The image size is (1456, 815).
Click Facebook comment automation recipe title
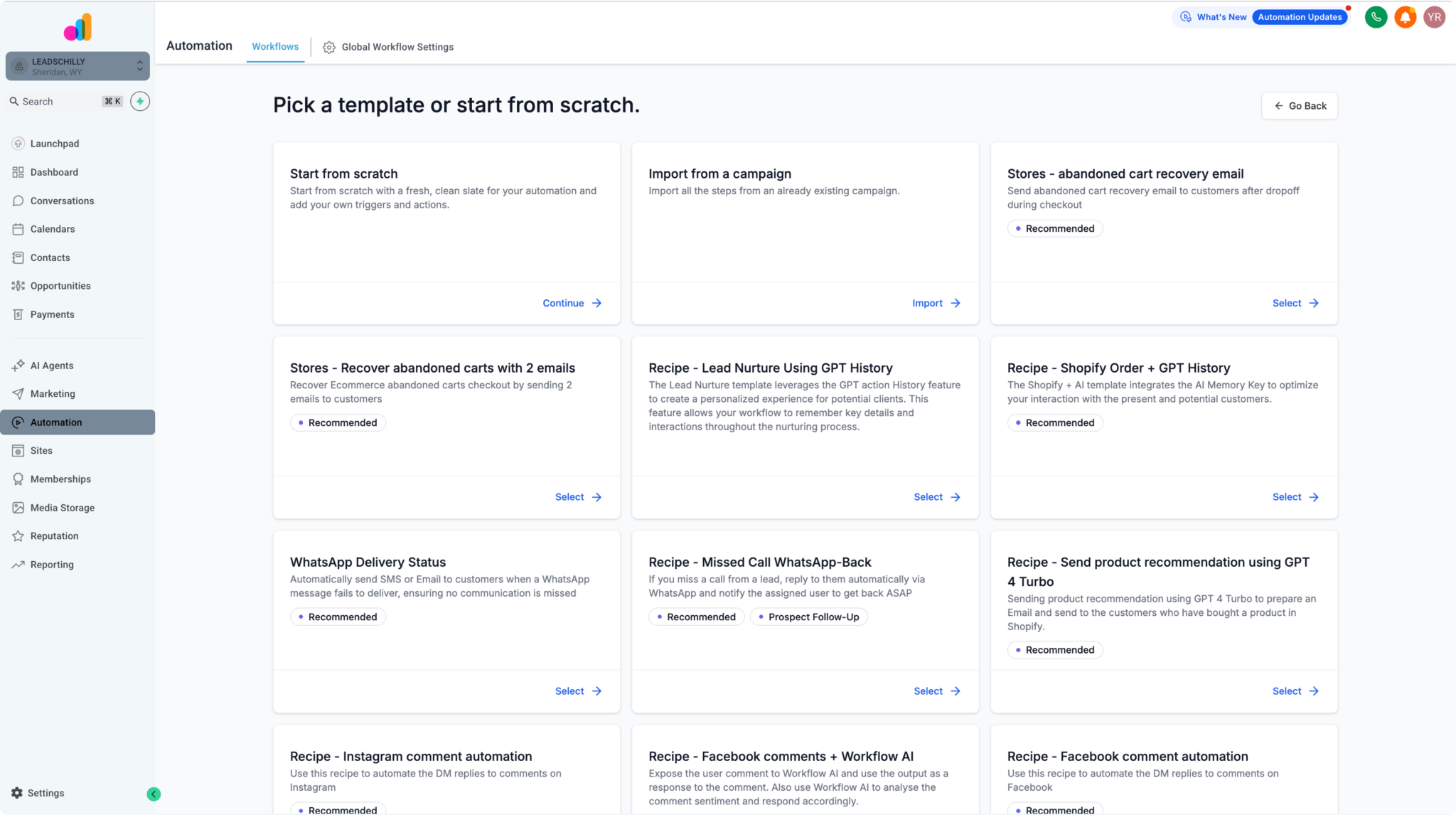1128,757
